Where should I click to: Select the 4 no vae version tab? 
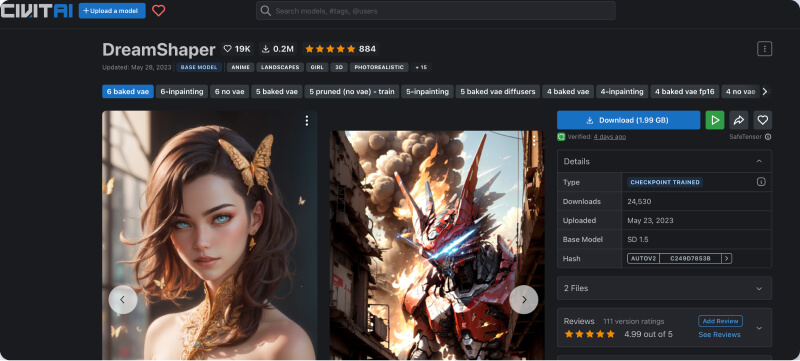tap(740, 92)
